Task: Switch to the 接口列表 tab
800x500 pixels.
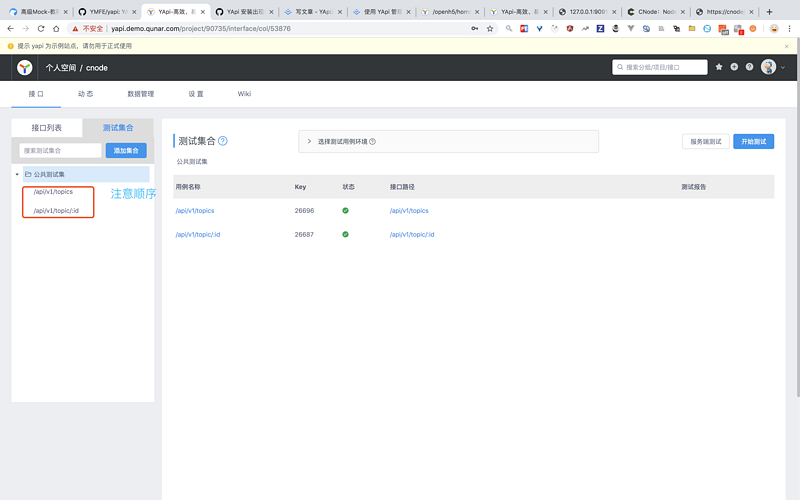Action: 47,128
